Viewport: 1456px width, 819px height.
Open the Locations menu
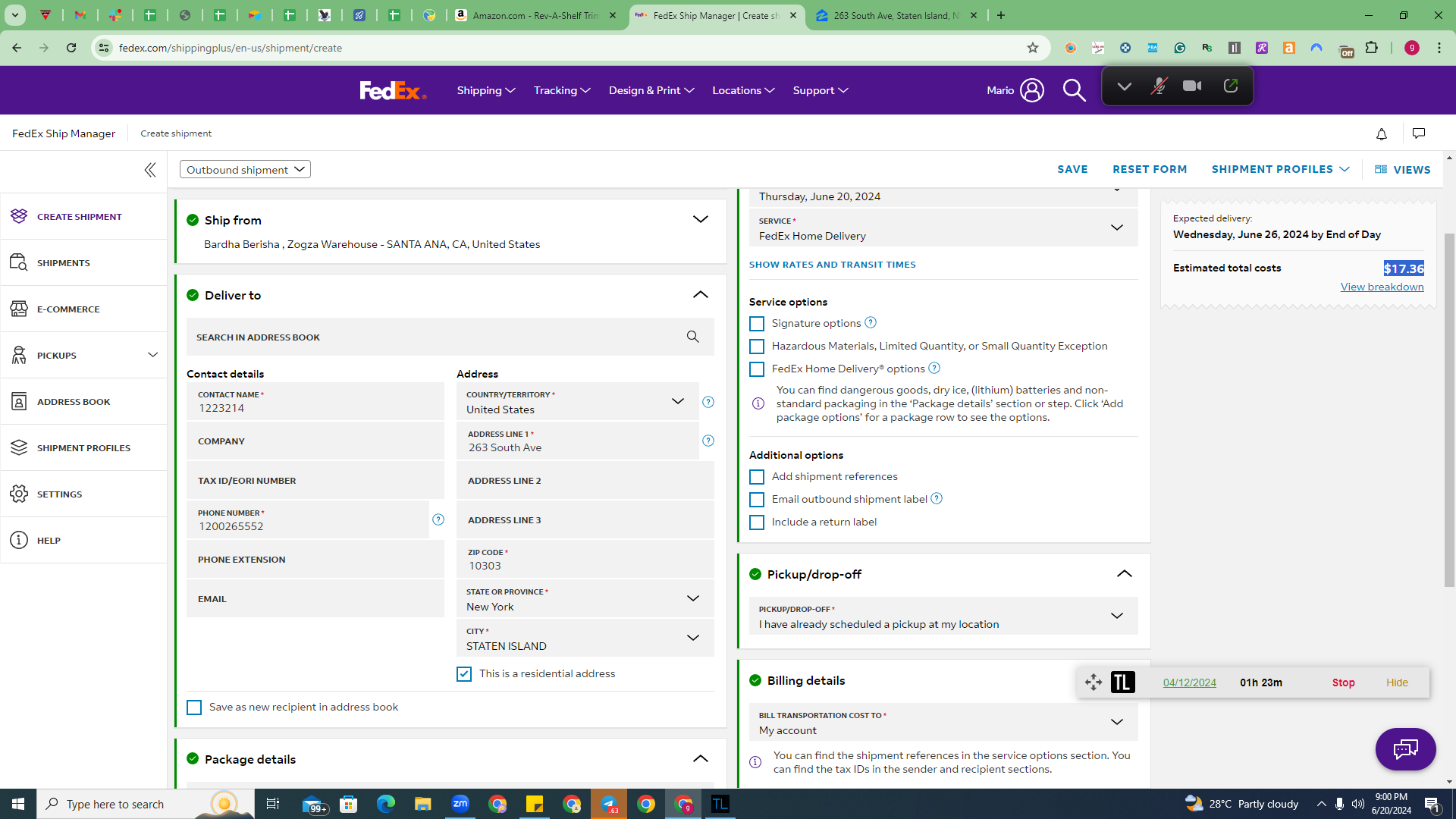point(743,90)
